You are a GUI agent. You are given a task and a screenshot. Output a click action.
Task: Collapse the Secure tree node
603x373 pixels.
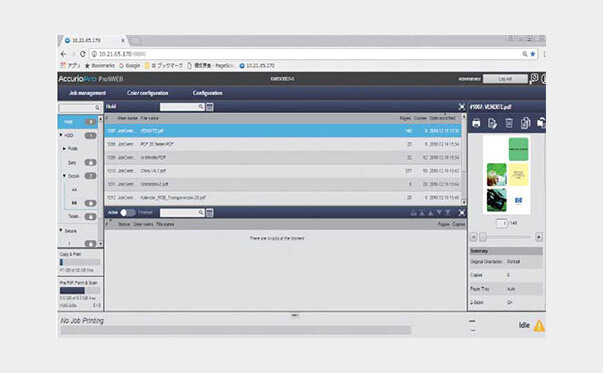point(61,230)
